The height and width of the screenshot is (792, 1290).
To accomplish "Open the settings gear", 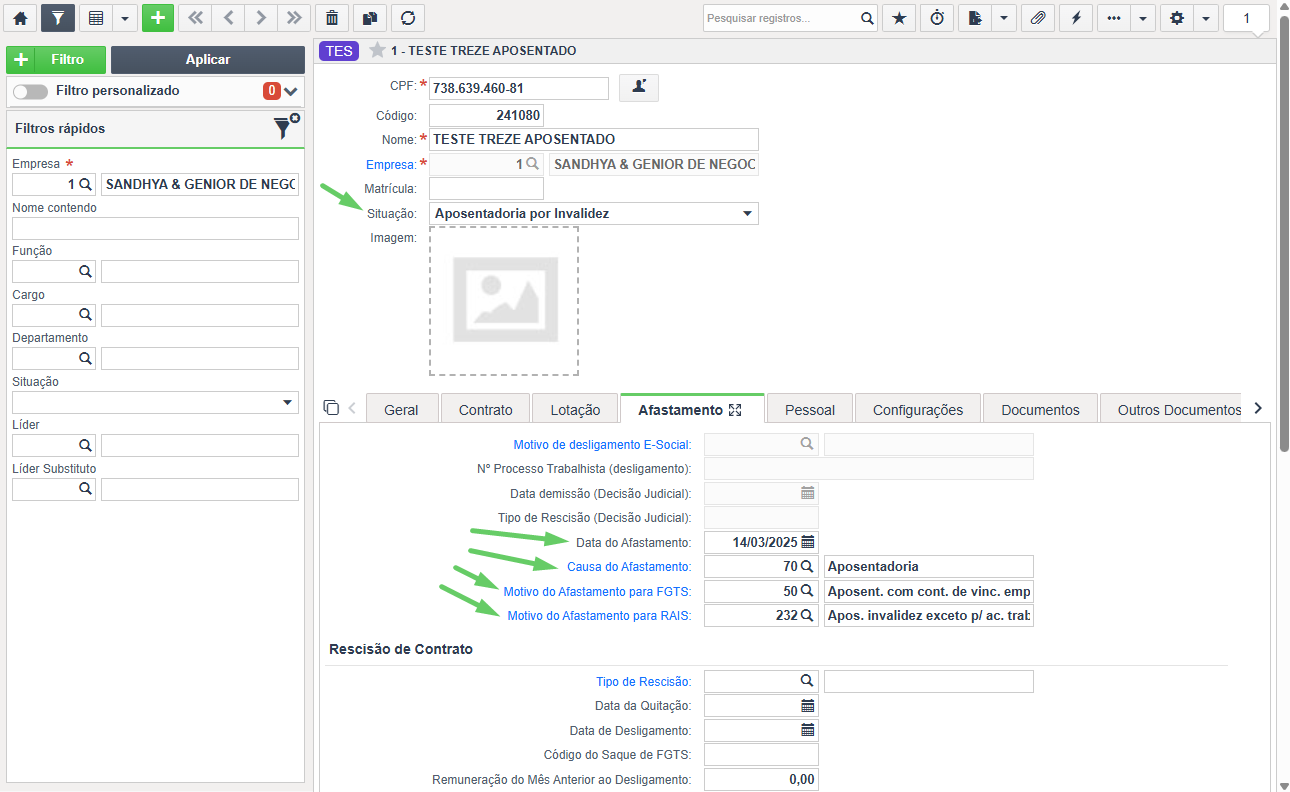I will point(1177,18).
